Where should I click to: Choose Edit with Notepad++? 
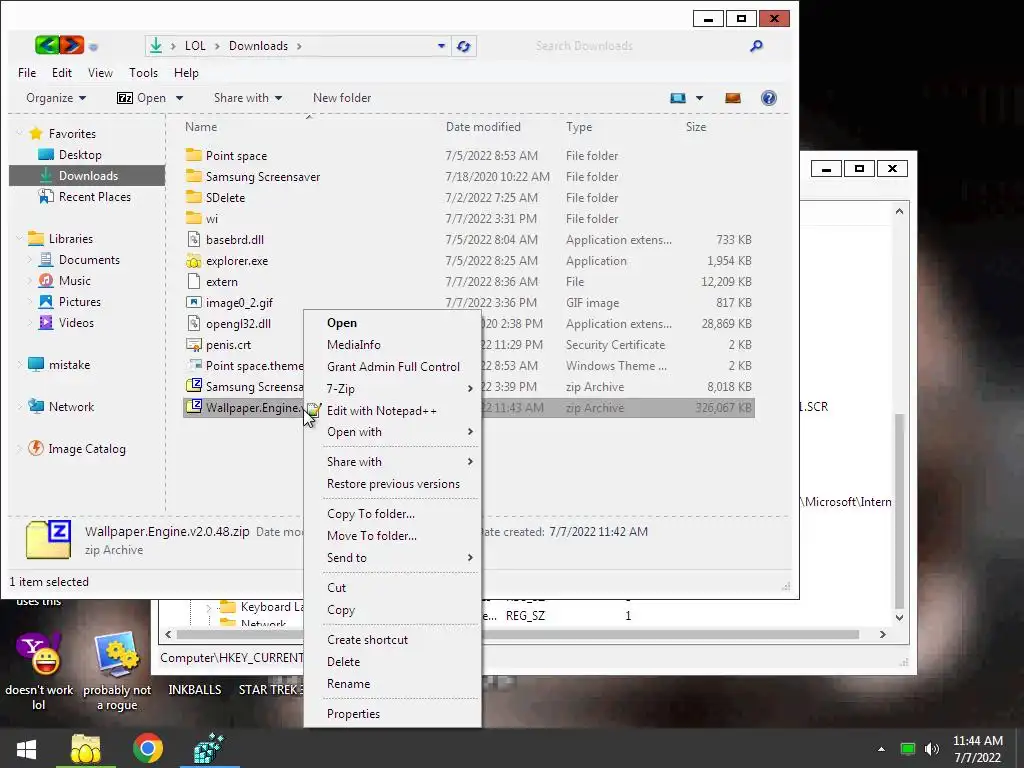[x=381, y=411]
